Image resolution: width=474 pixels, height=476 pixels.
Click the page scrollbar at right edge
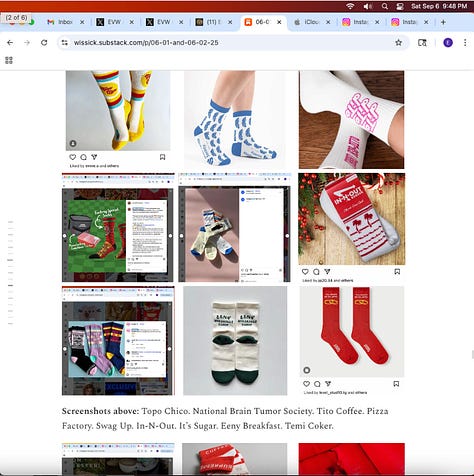pyautogui.click(x=473, y=354)
